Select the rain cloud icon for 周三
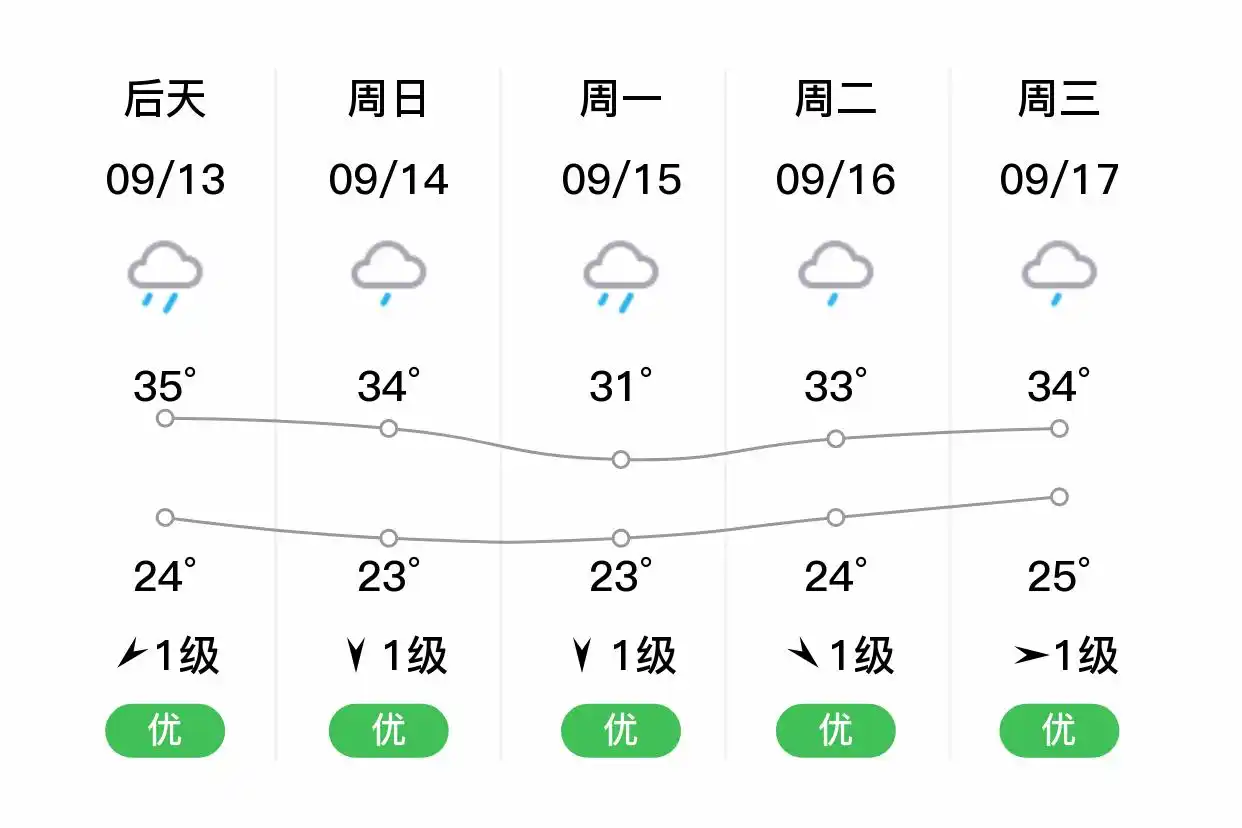The width and height of the screenshot is (1242, 828). coord(1057,275)
